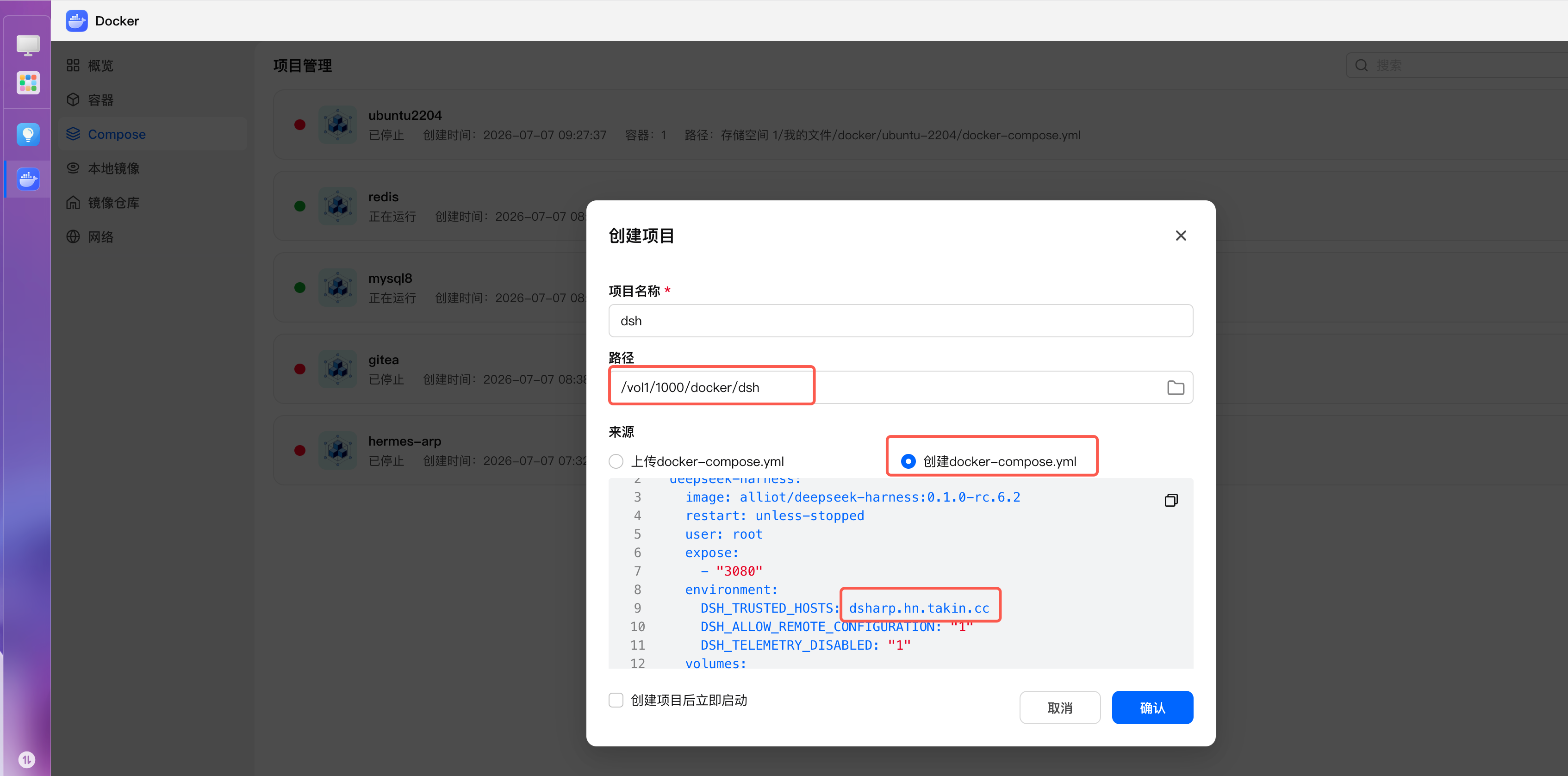The width and height of the screenshot is (1568, 776).
Task: Click the hermes-arp project icon
Action: (338, 450)
